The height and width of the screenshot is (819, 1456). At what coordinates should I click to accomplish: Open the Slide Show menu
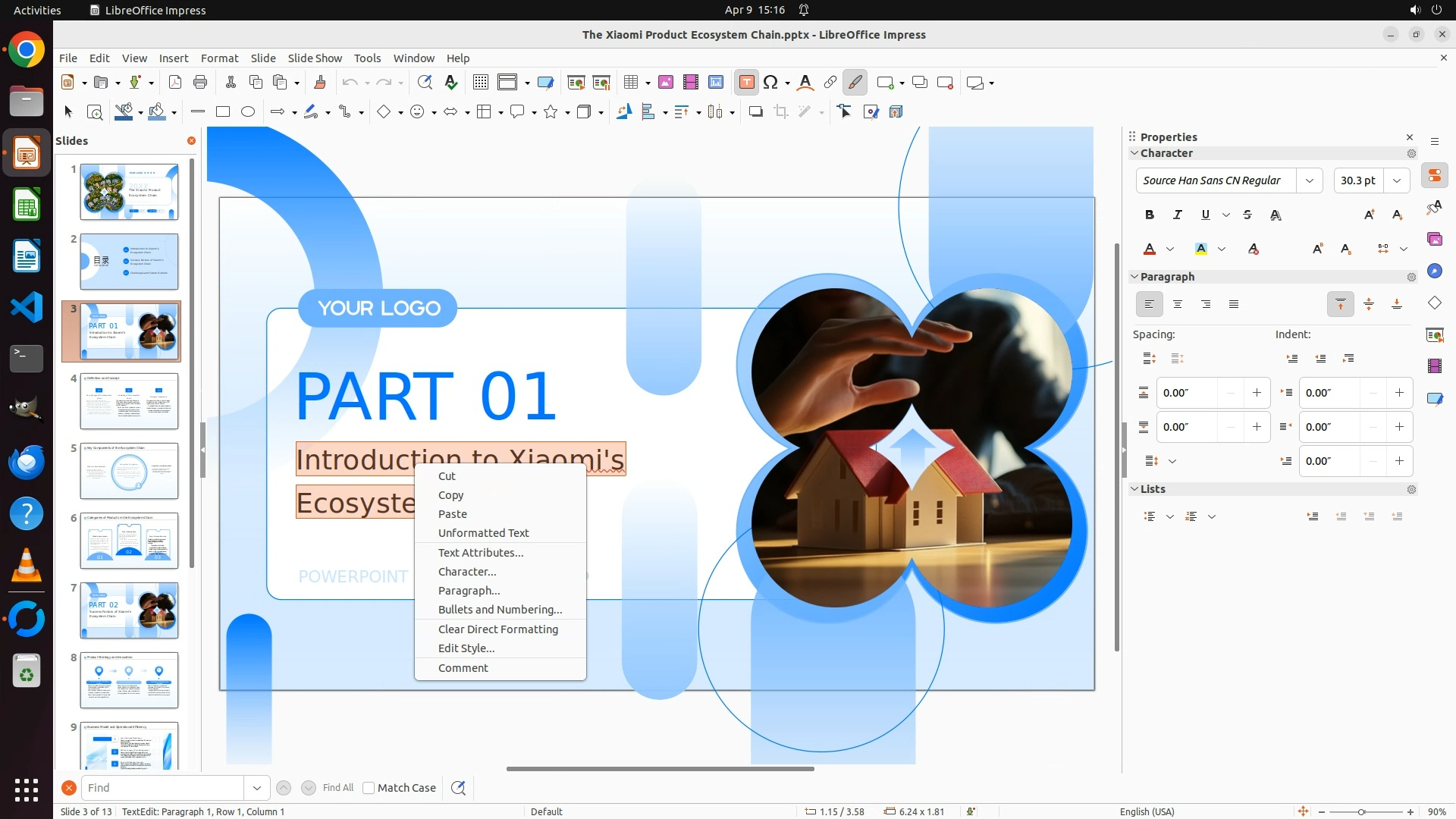pyautogui.click(x=315, y=58)
